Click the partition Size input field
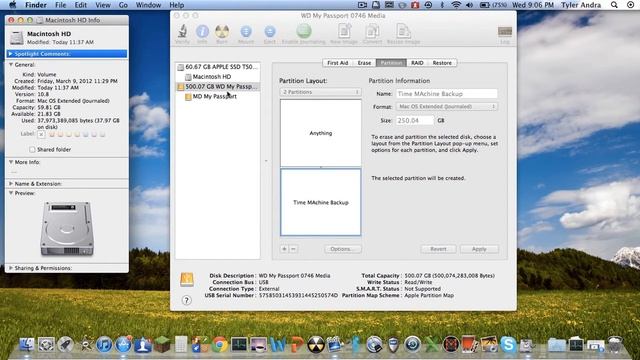The image size is (640, 360). [415, 120]
